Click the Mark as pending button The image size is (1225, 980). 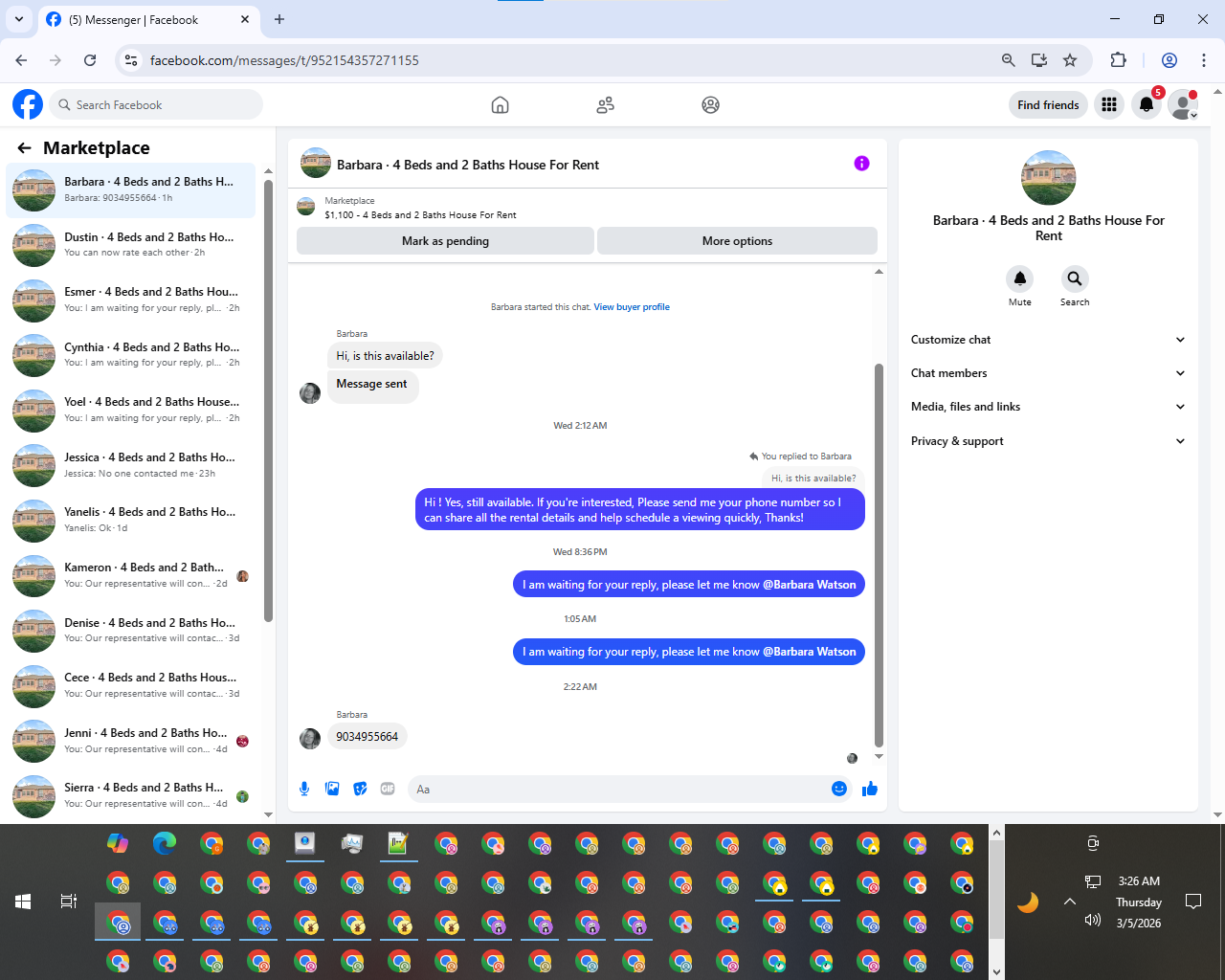(x=445, y=241)
